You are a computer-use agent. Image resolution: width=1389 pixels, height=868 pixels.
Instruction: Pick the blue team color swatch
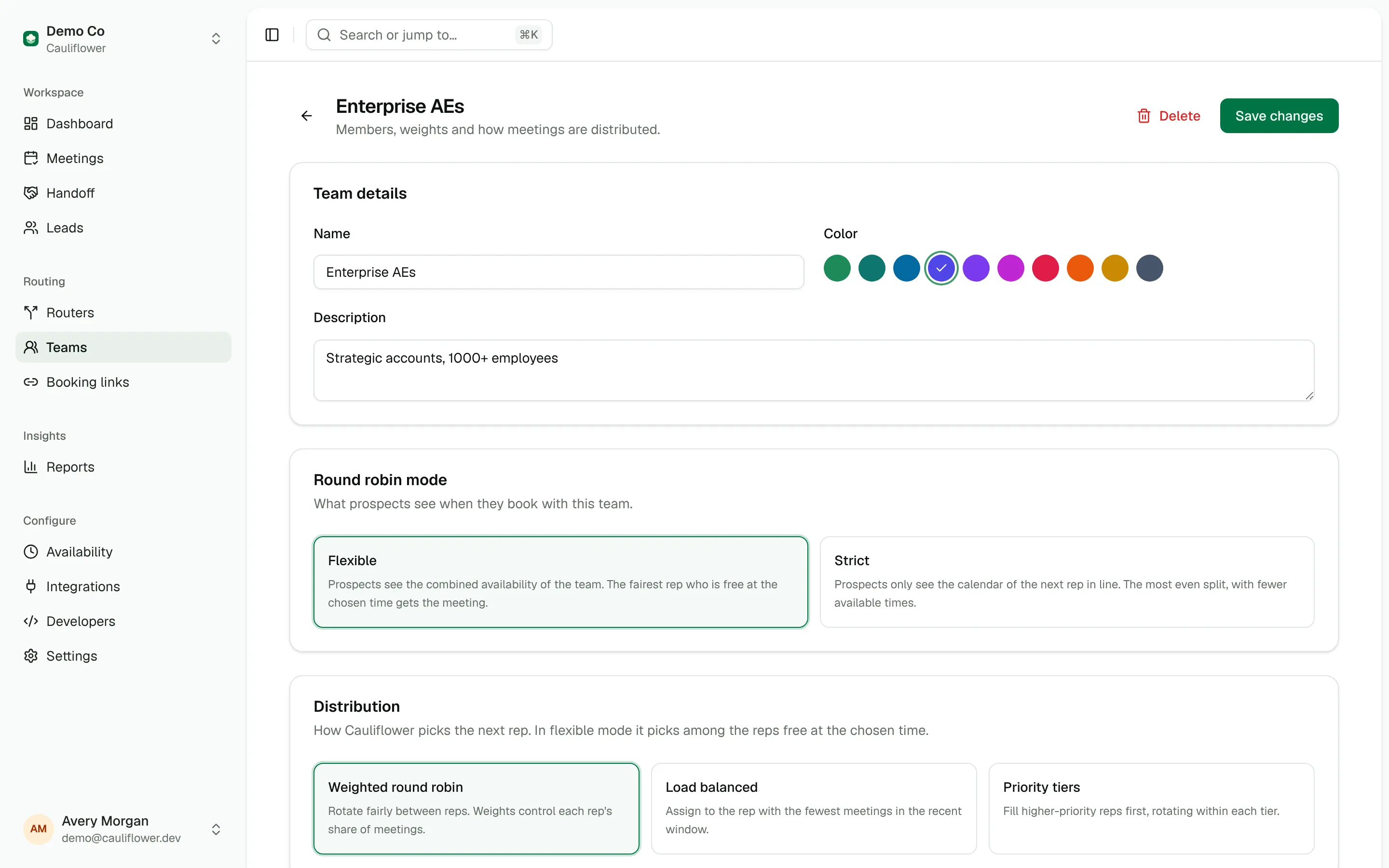click(x=907, y=268)
